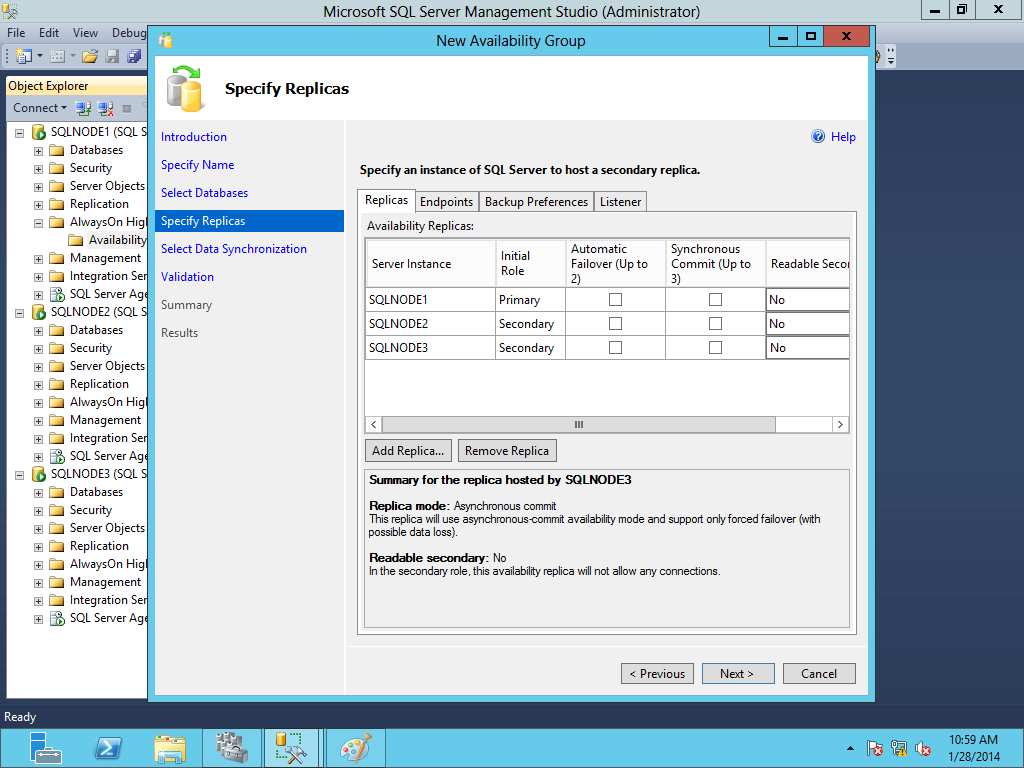1024x768 pixels.
Task: Click the replicas grid horizontal scrollbar thumb
Action: [x=579, y=424]
